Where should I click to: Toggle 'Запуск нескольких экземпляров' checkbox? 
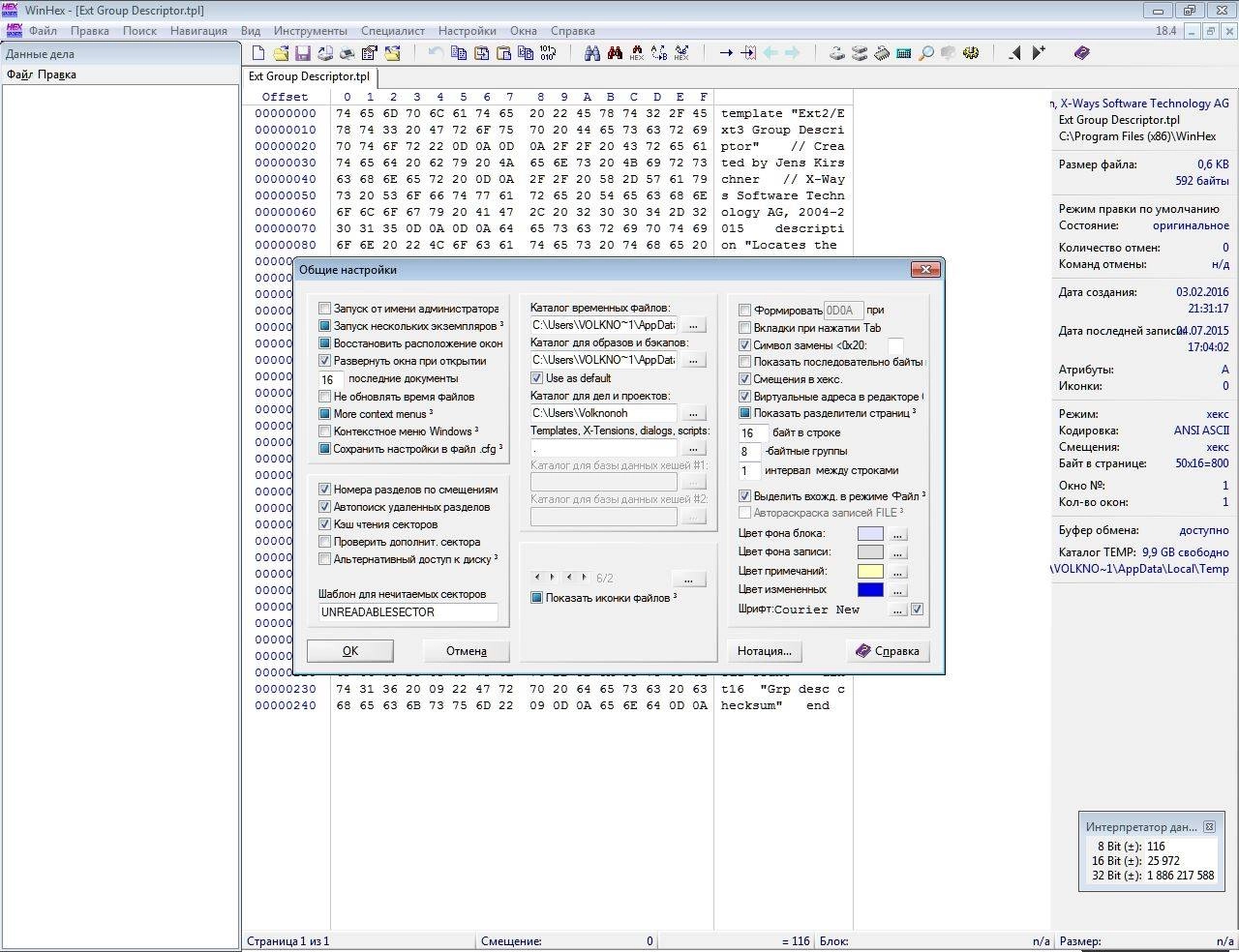[x=325, y=326]
